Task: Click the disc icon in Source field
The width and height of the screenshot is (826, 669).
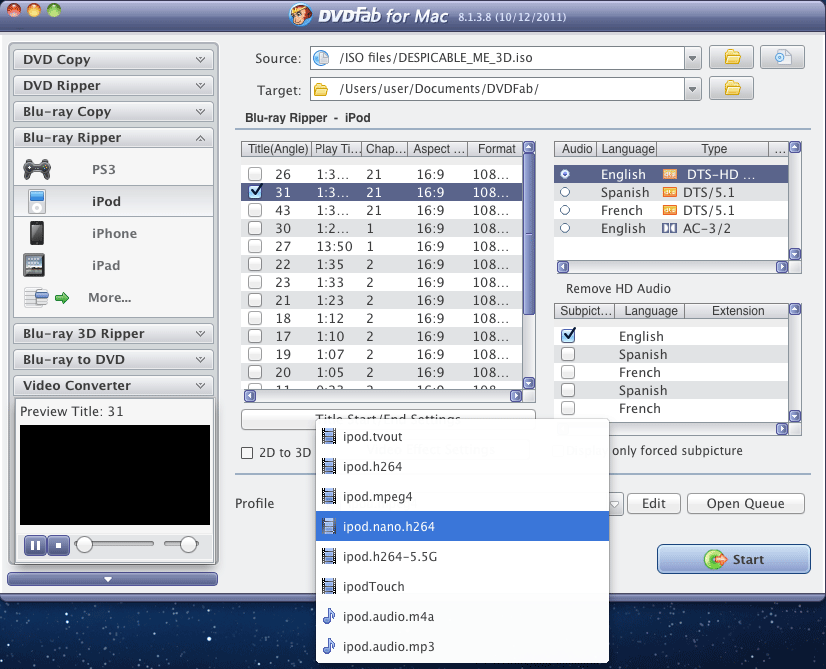Action: [x=321, y=57]
